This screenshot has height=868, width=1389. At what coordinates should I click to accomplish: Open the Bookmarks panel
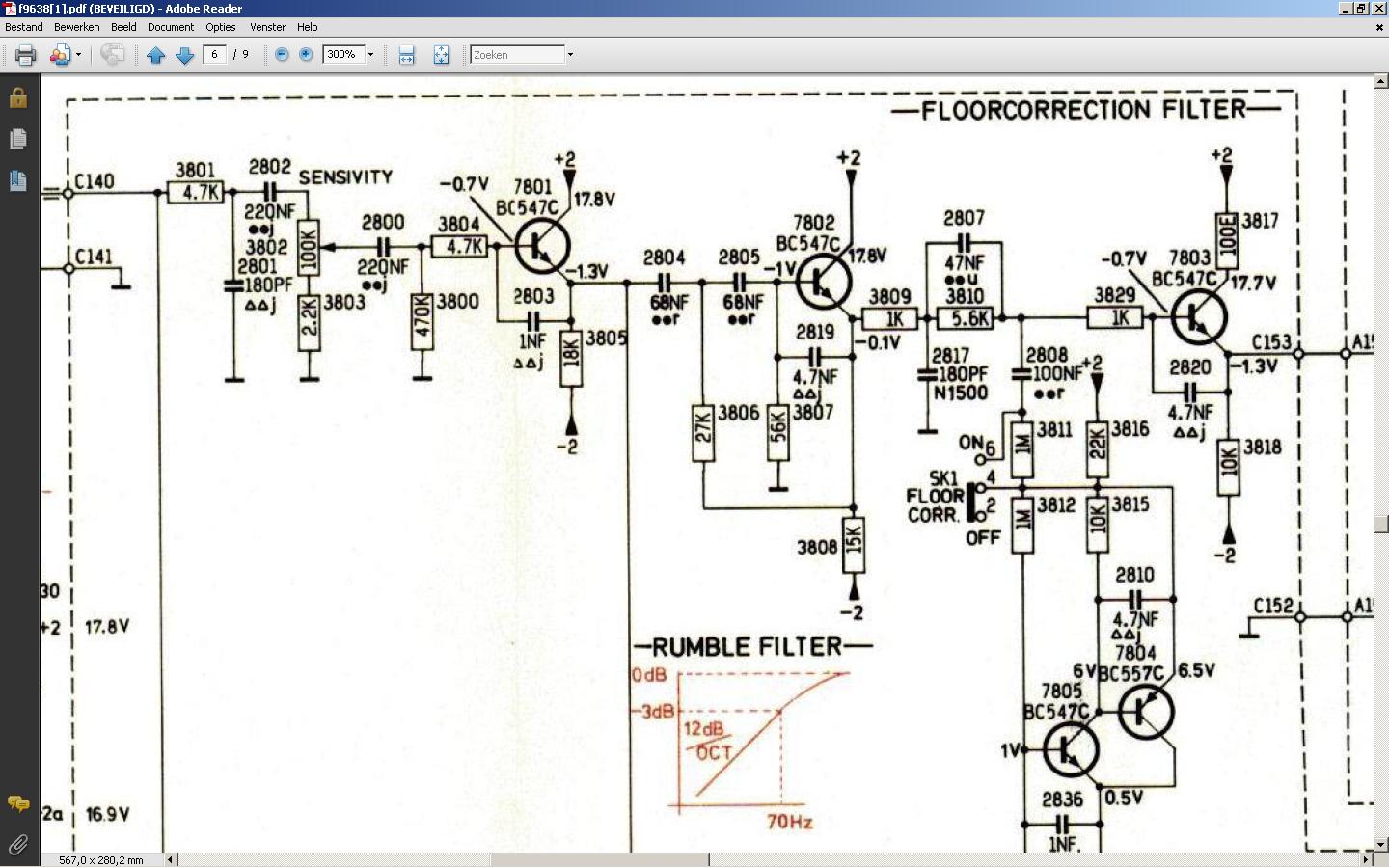coord(18,180)
